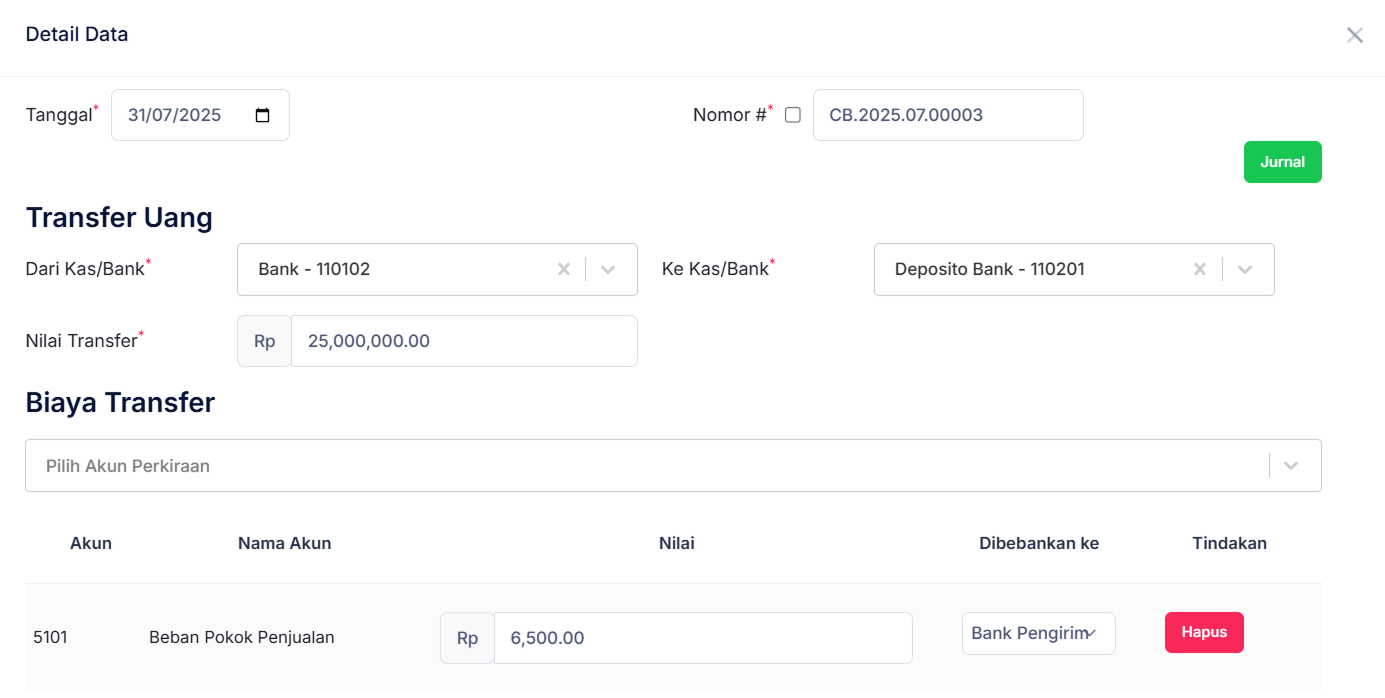Click the Nilai column header
This screenshot has width=1385, height=698.
pos(676,543)
